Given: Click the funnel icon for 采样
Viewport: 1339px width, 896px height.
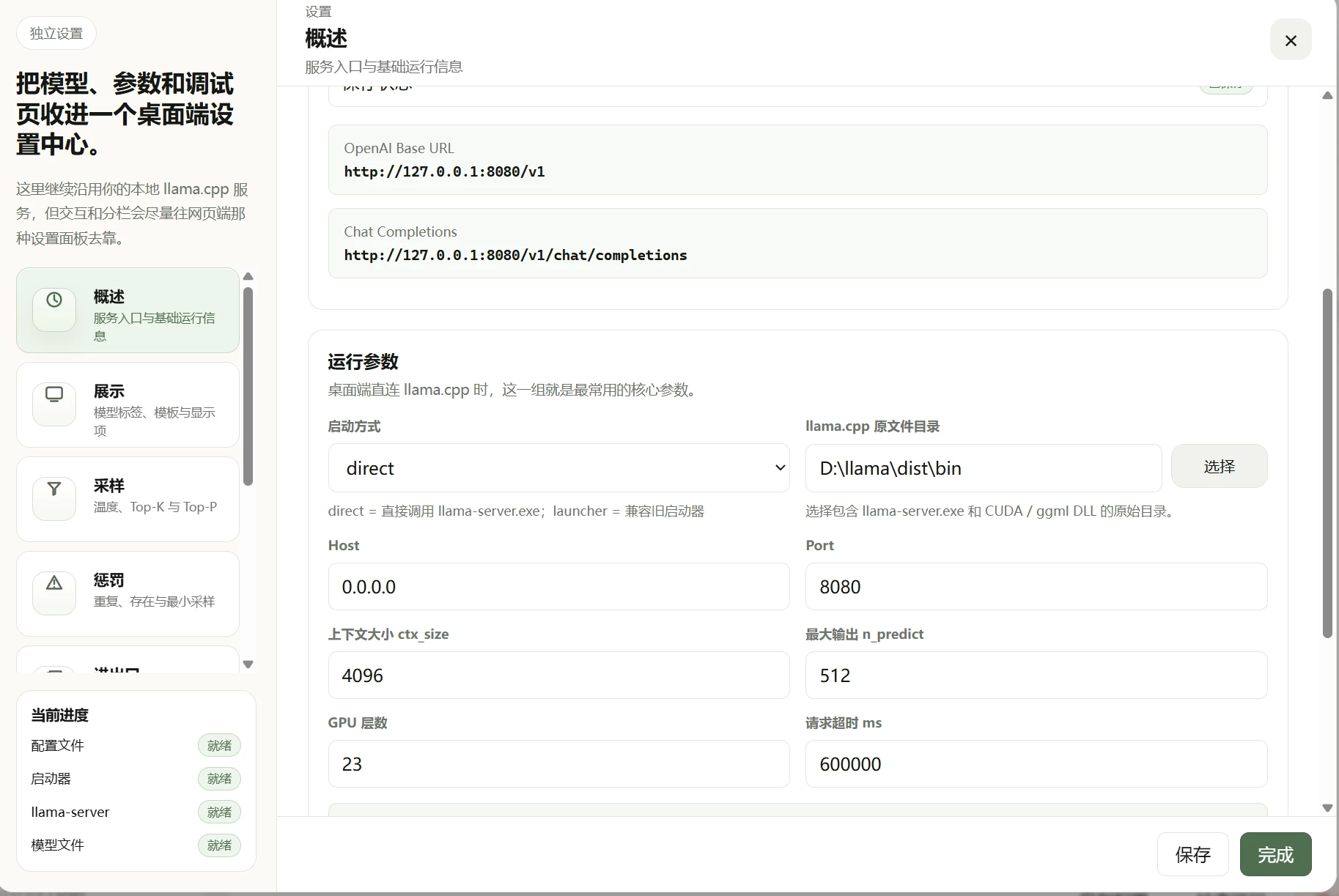Looking at the screenshot, I should 54,489.
